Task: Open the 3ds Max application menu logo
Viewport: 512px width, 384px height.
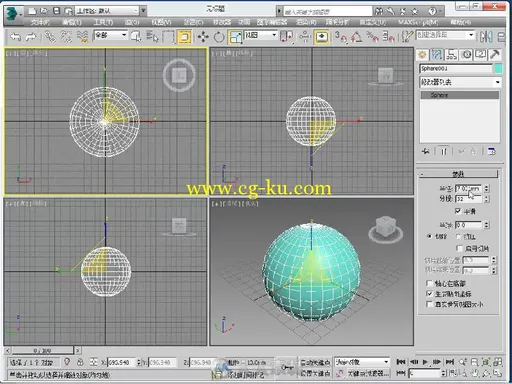Action: click(13, 13)
